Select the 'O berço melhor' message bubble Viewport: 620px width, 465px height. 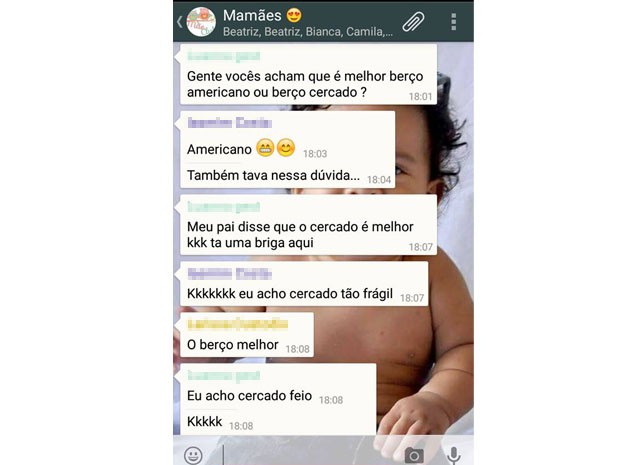point(247,335)
